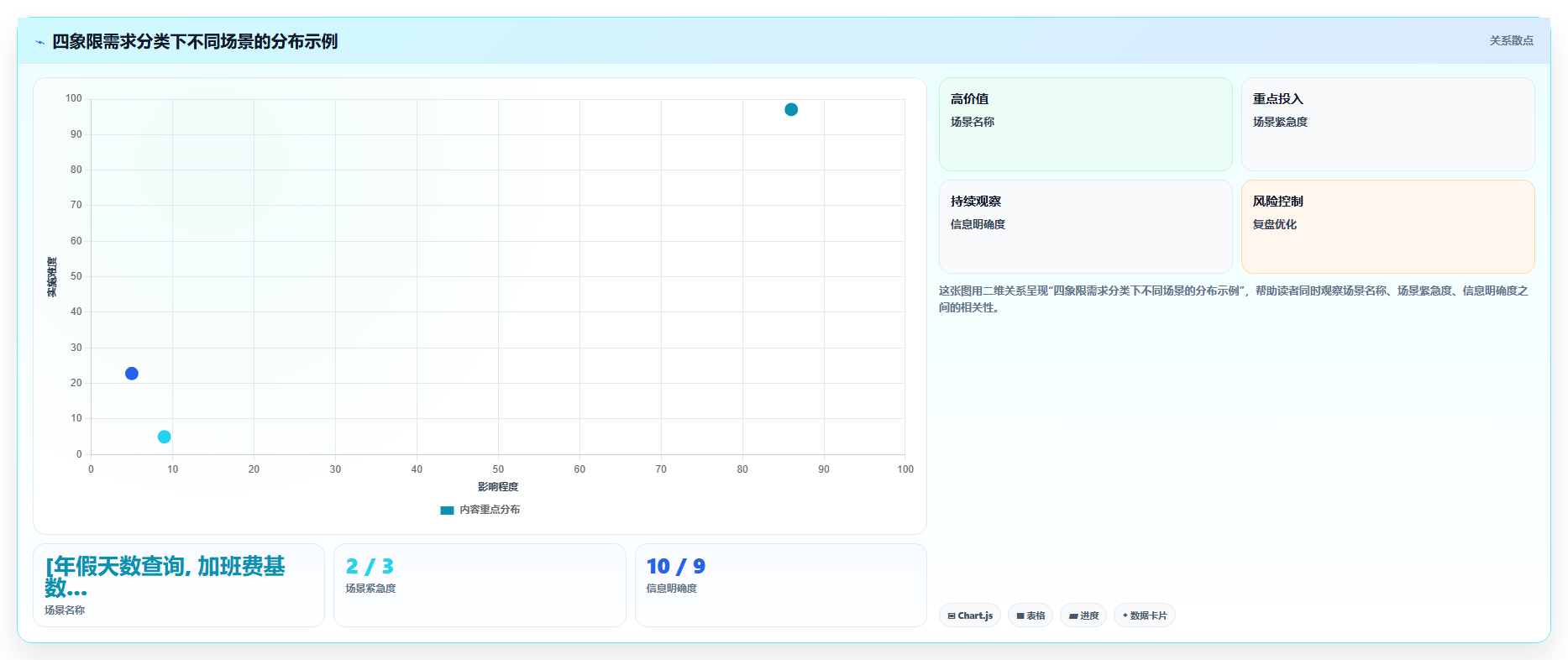Click the description paragraph starting 这张图用二维关系
Viewport: 1568px width, 660px height.
pyautogui.click(x=1234, y=299)
